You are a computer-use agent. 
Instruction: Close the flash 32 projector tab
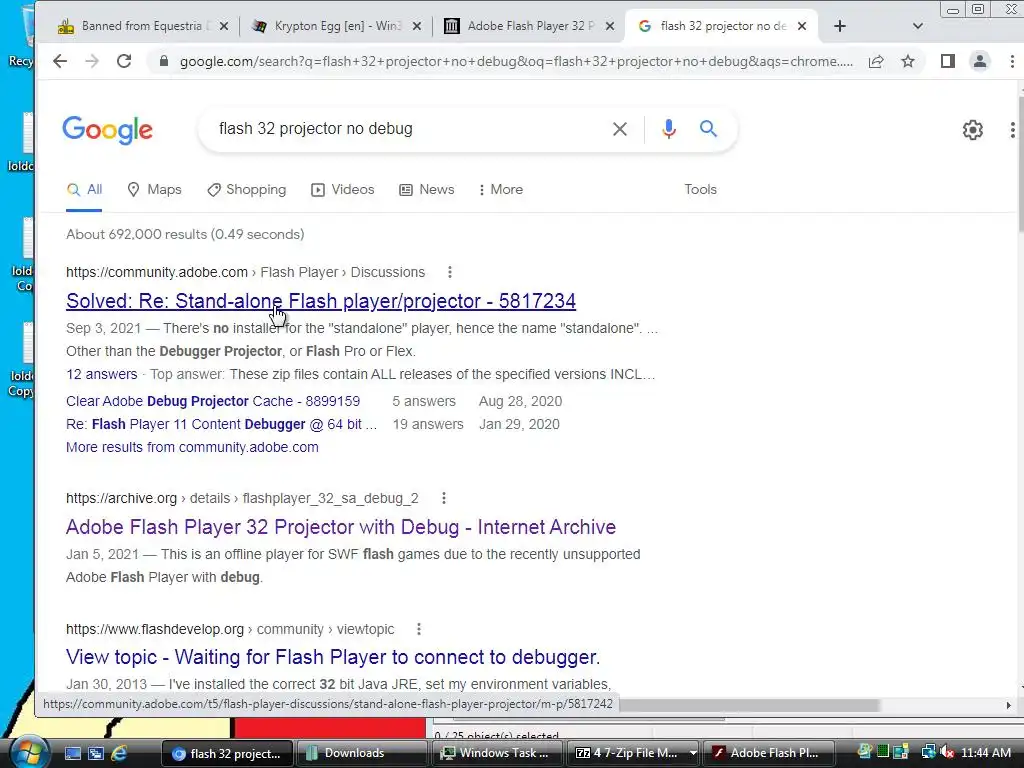pyautogui.click(x=802, y=26)
